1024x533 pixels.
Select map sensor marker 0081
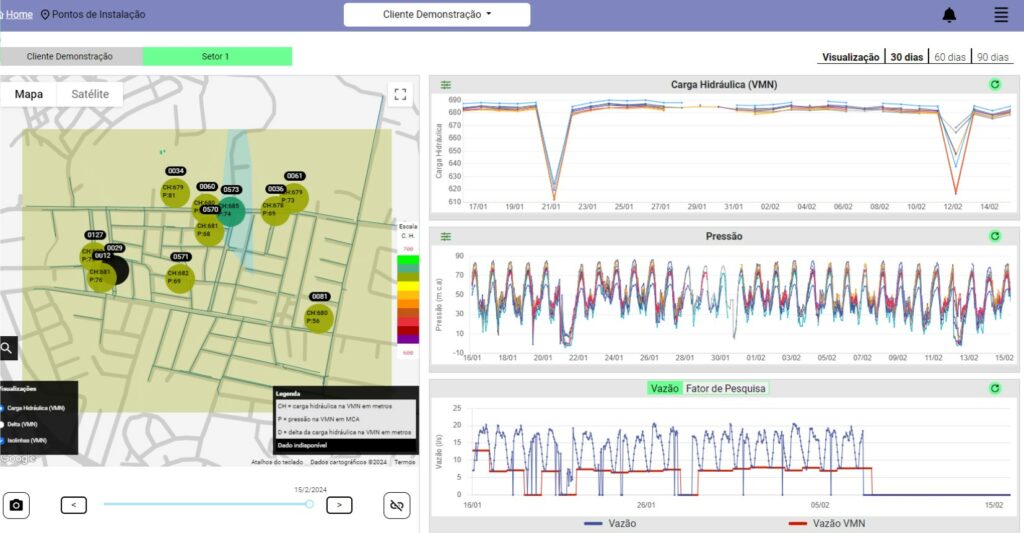click(319, 317)
